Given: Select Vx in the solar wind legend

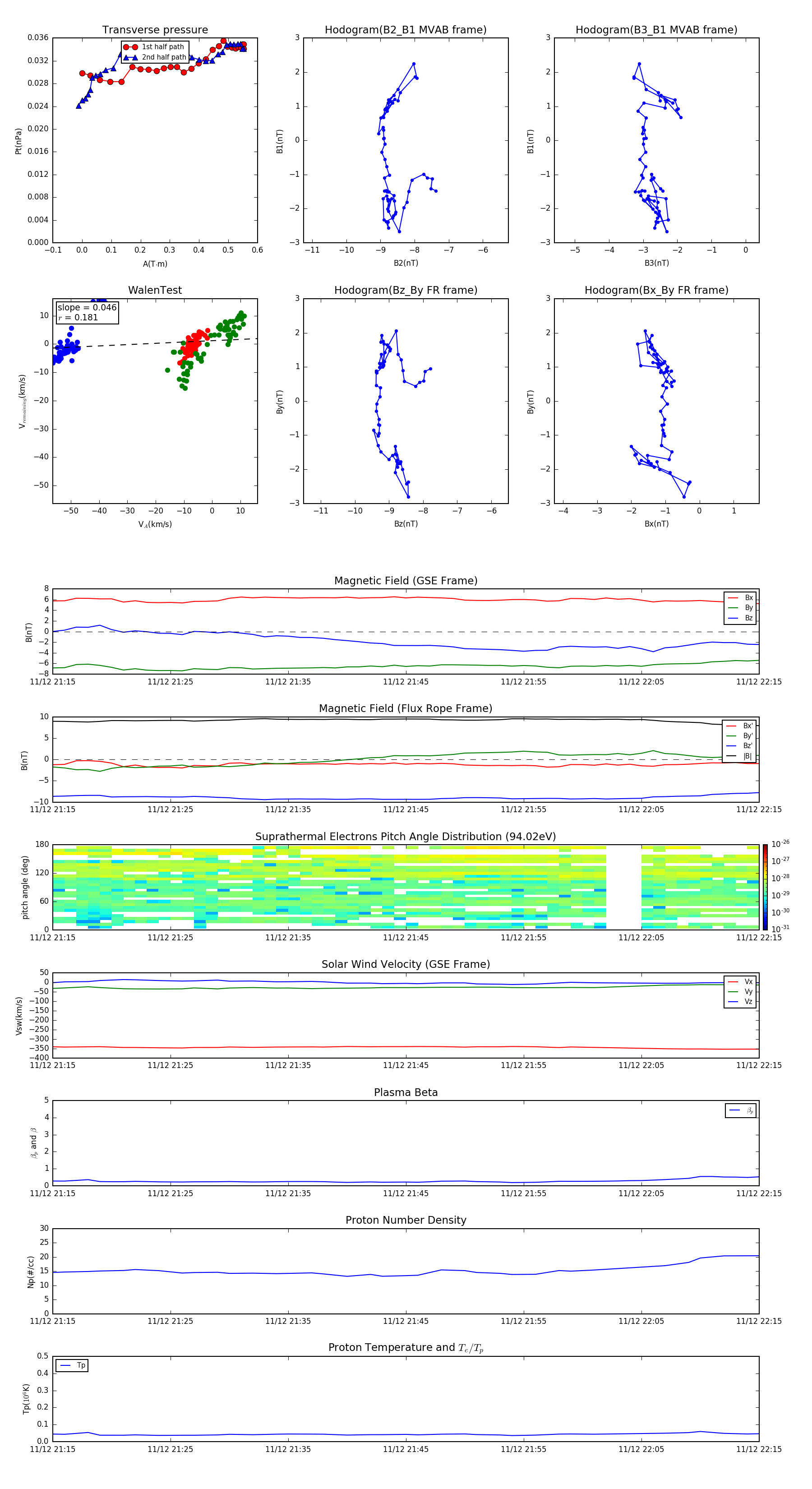Looking at the screenshot, I should tap(740, 981).
